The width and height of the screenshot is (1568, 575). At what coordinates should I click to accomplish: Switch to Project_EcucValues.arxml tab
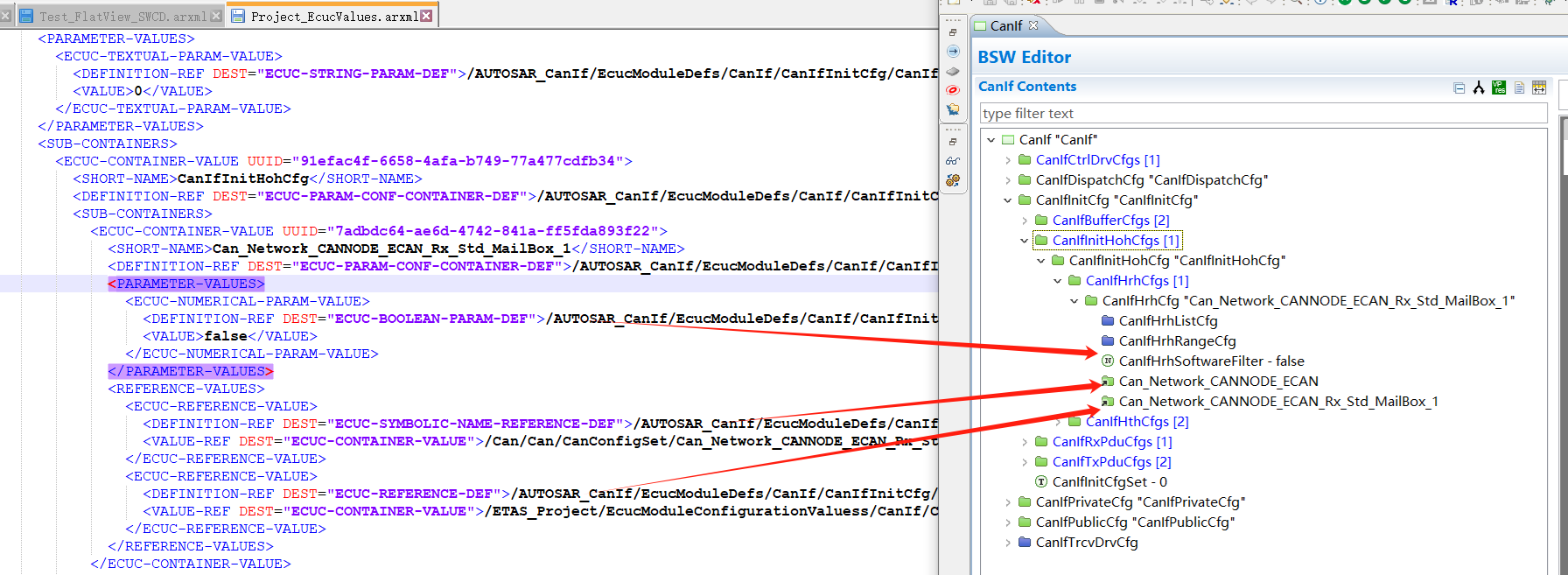point(333,16)
